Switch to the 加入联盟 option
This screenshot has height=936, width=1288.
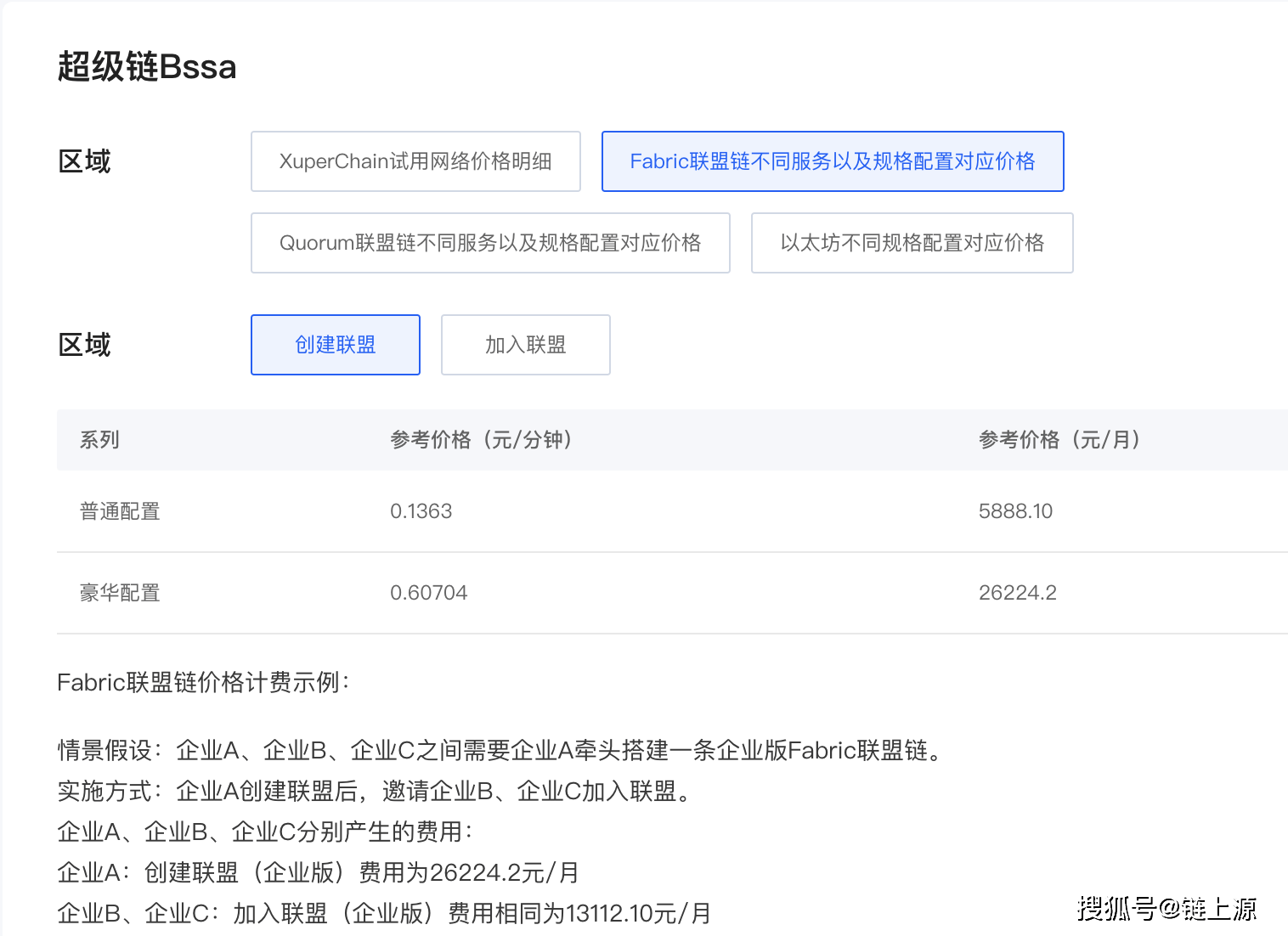525,345
